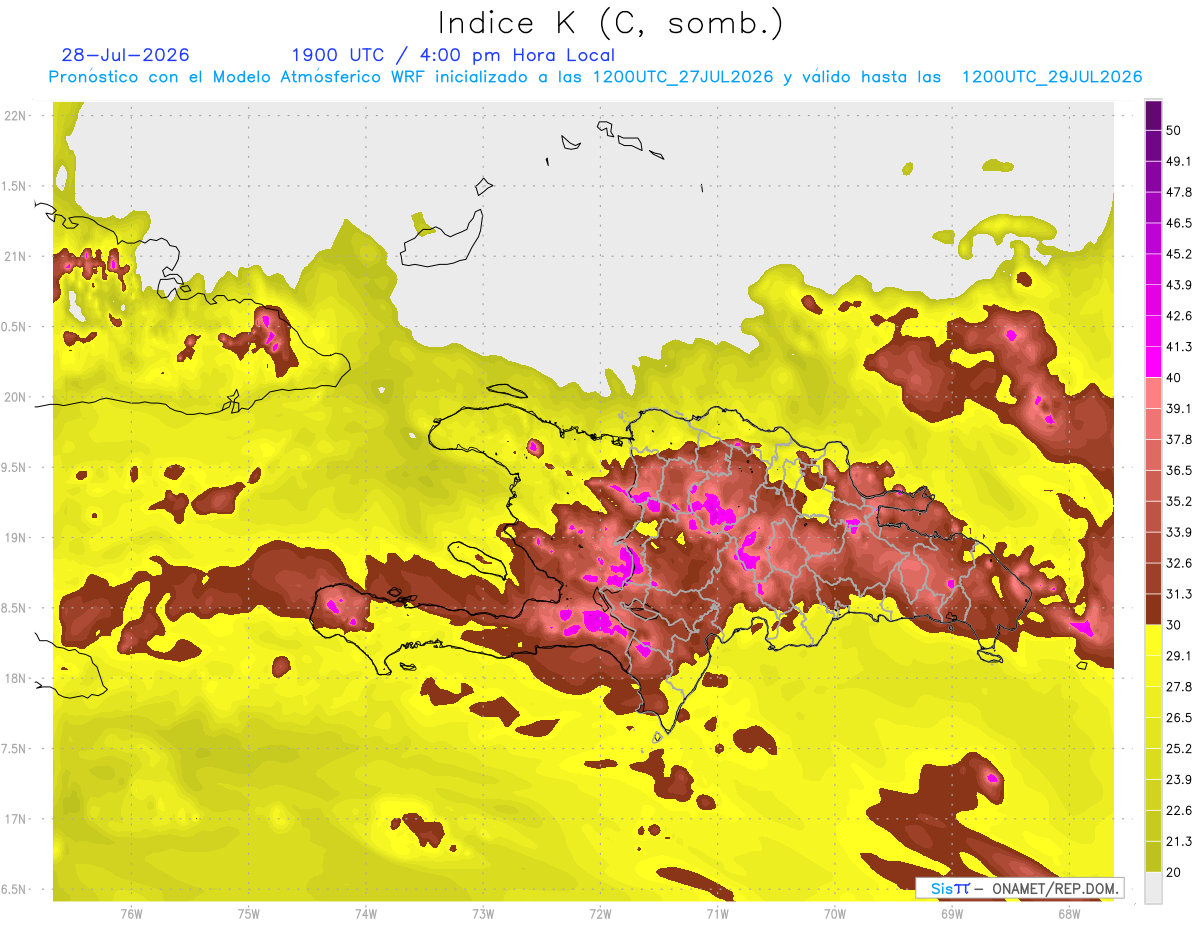Click the "68W" longitude axis label
The image size is (1200, 927).
[1069, 913]
